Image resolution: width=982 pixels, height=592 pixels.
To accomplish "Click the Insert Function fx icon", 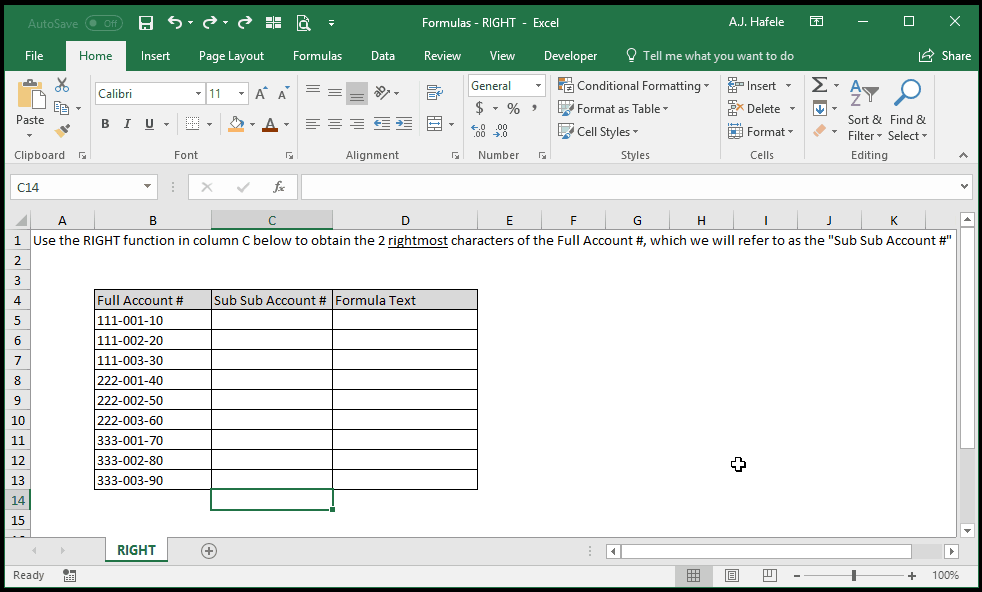I will (279, 187).
